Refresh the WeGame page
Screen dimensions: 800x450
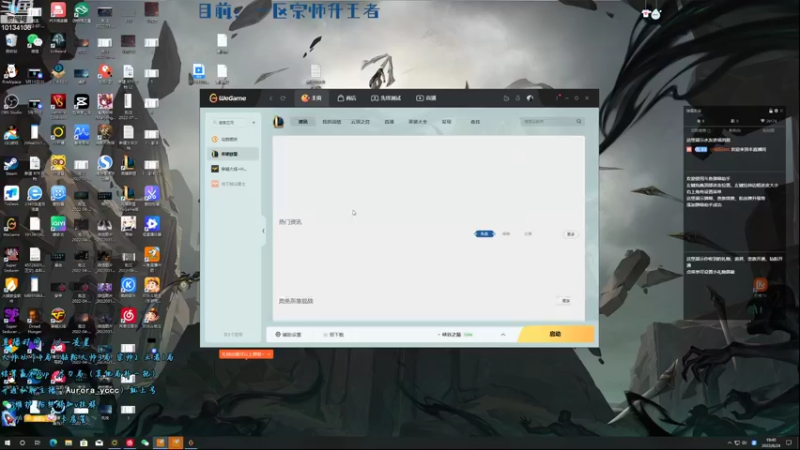click(283, 98)
